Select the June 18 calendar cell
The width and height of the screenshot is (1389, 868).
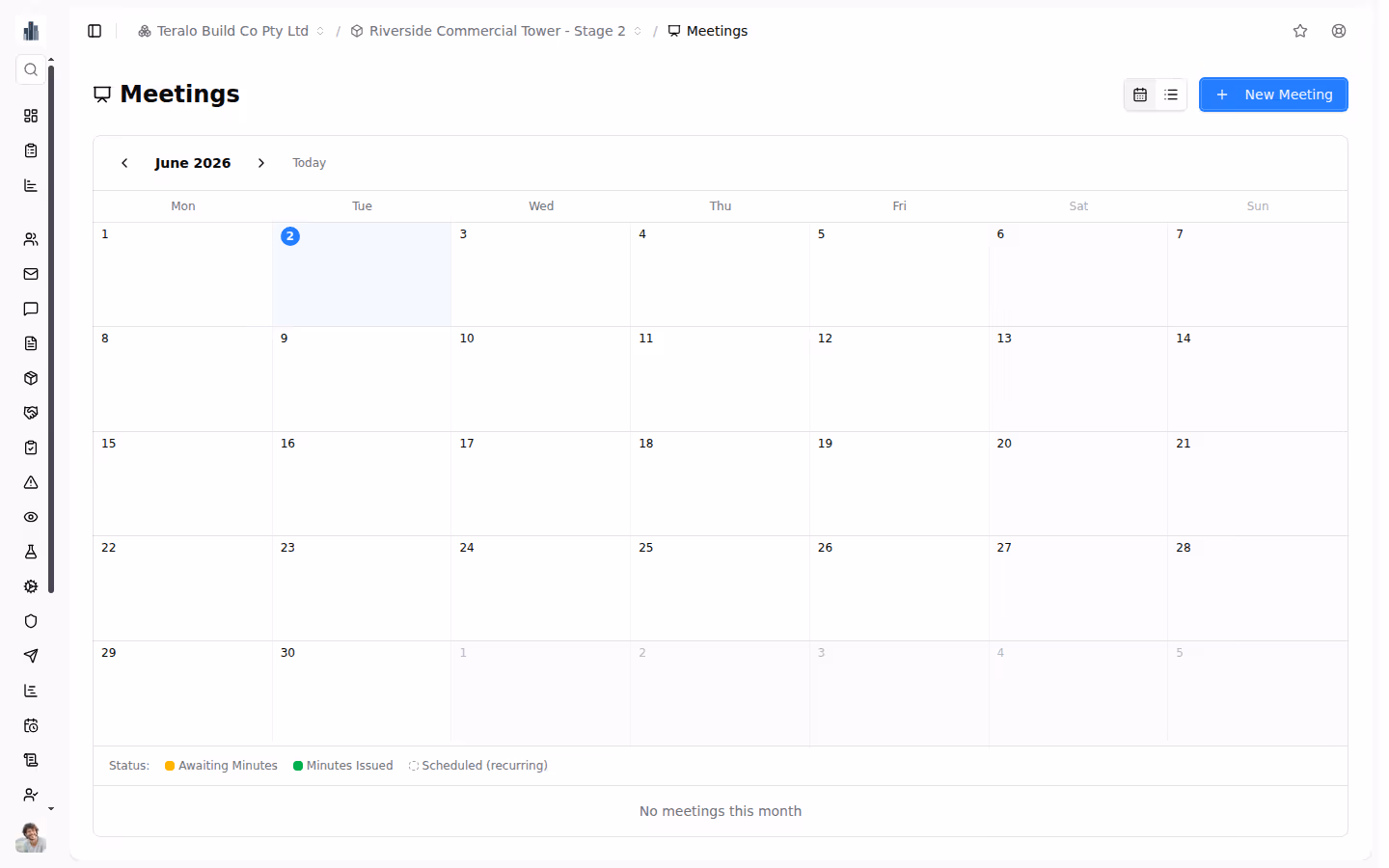pos(720,484)
